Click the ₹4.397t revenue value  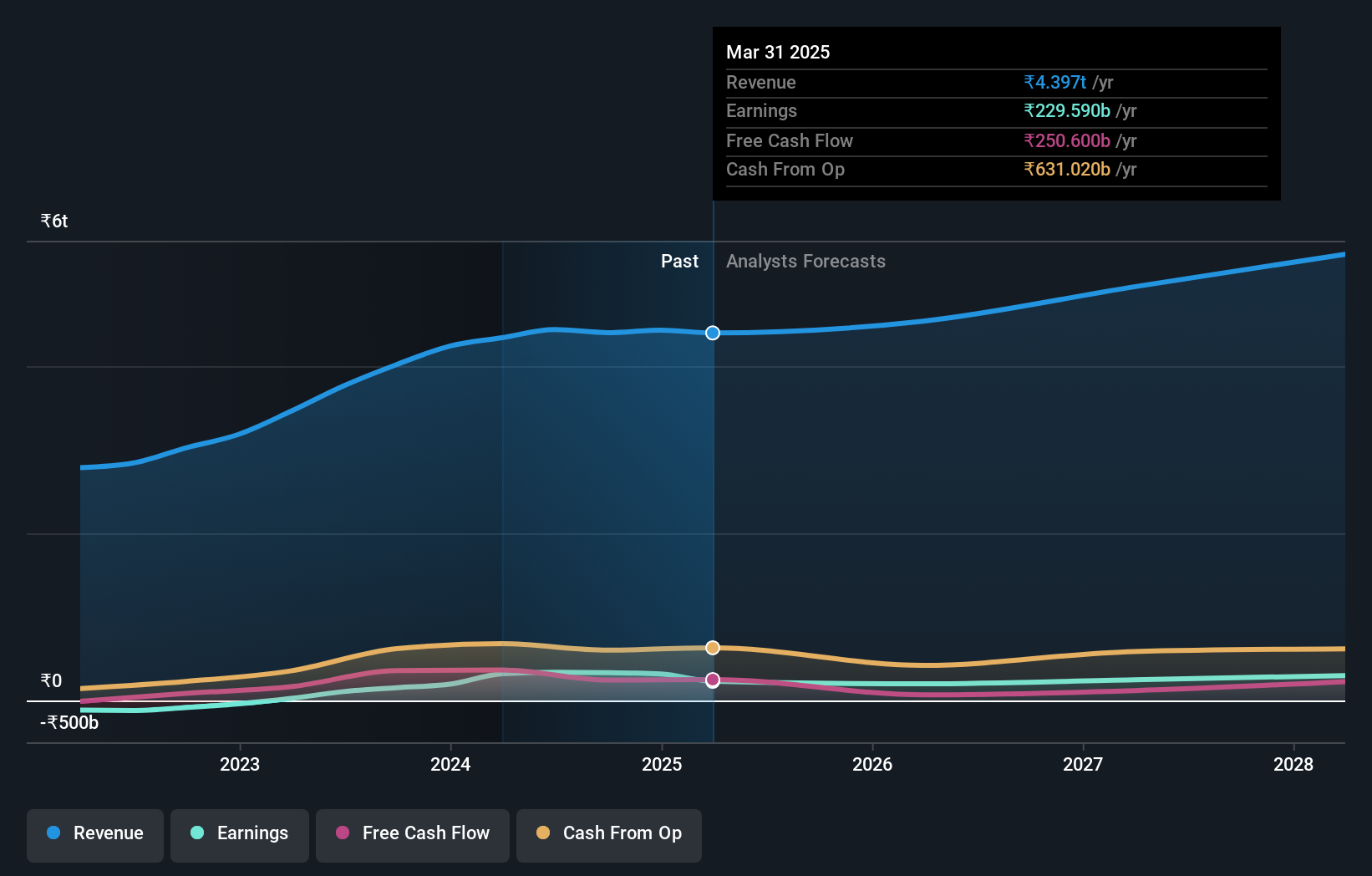click(x=1055, y=82)
